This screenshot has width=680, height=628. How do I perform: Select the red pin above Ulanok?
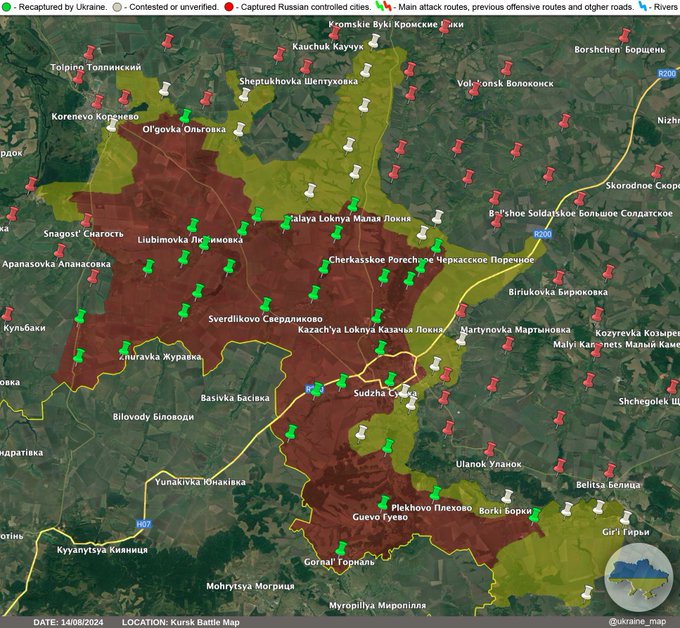pos(490,450)
